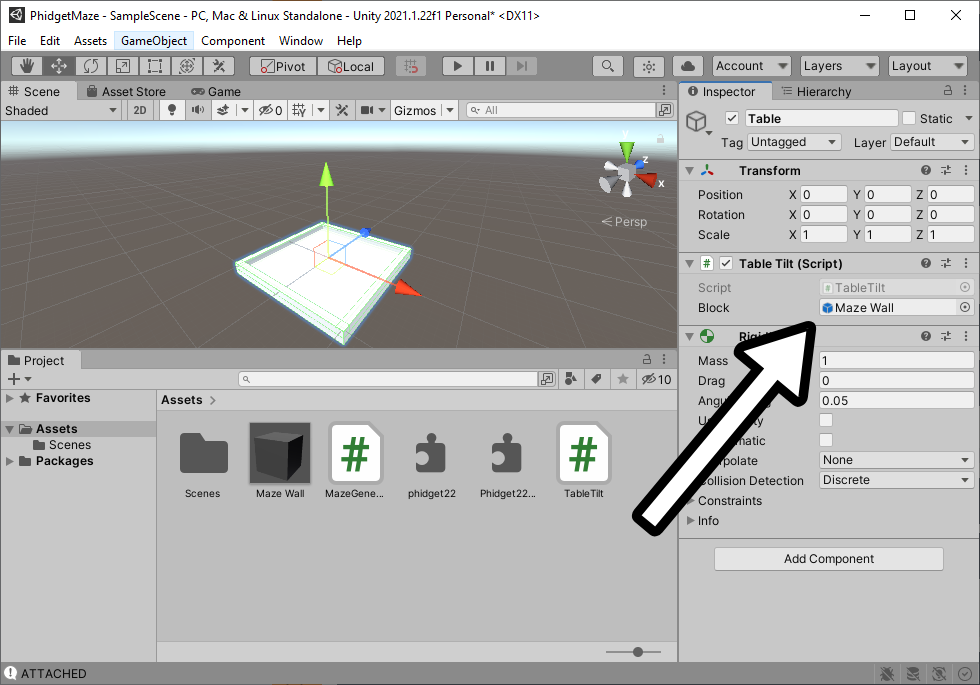Click the Add Component button

tap(829, 559)
